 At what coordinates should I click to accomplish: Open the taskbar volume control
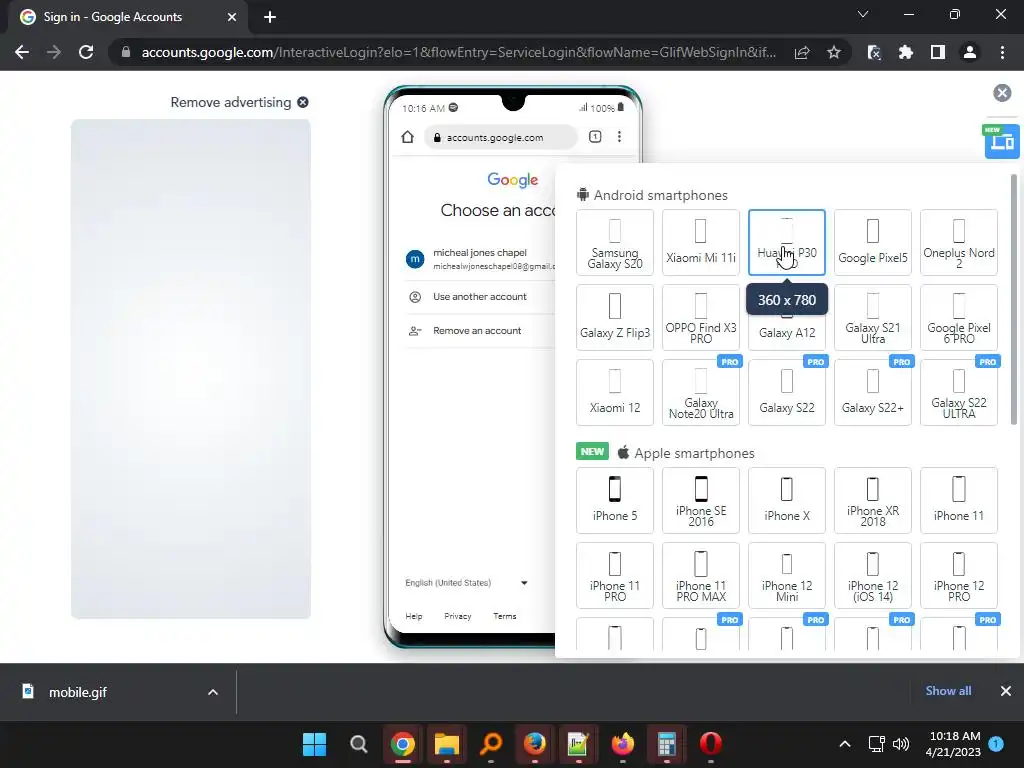pyautogui.click(x=901, y=744)
